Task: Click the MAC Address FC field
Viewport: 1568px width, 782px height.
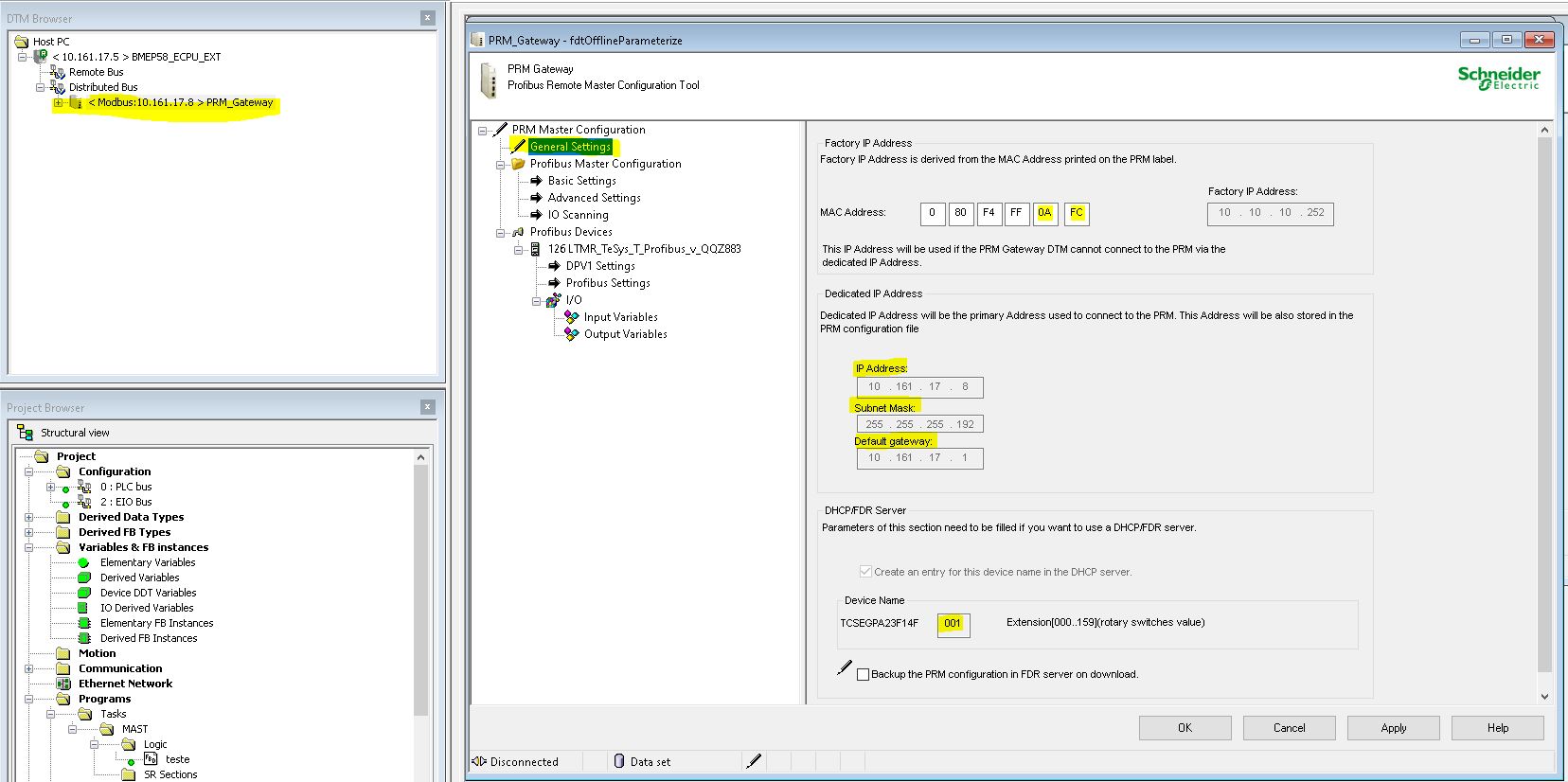Action: [1077, 213]
